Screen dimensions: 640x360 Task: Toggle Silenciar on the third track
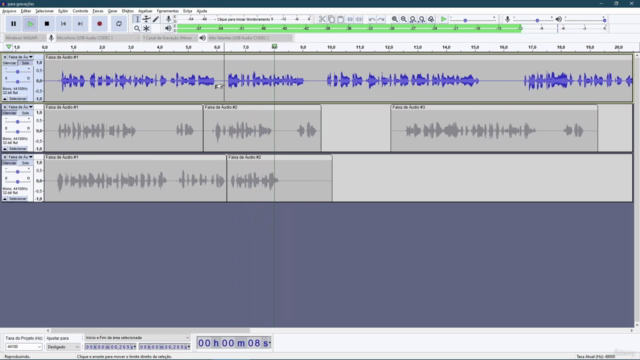pos(10,163)
